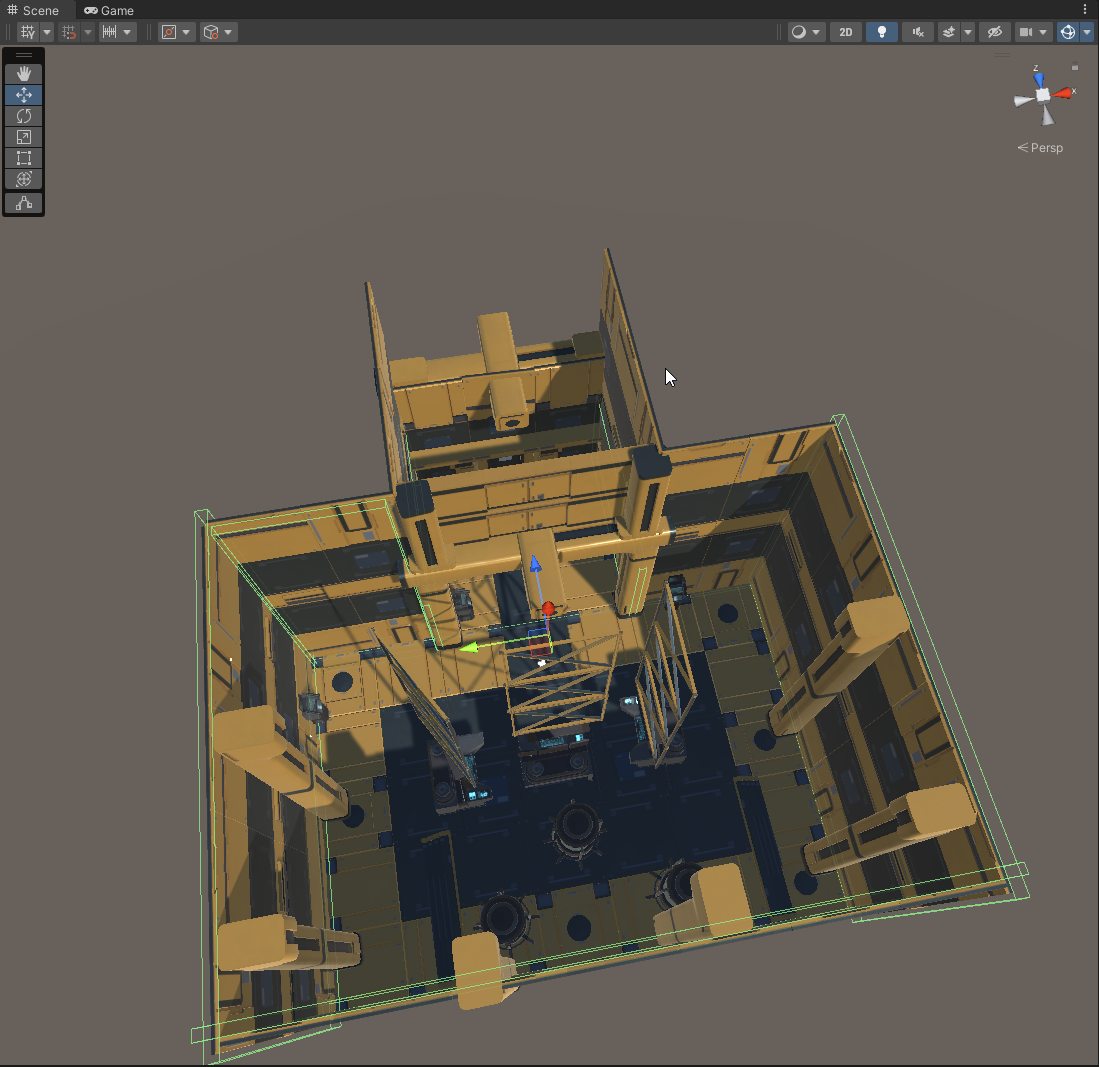Click the draw mode shading sphere icon
The image size is (1099, 1067).
pos(798,32)
